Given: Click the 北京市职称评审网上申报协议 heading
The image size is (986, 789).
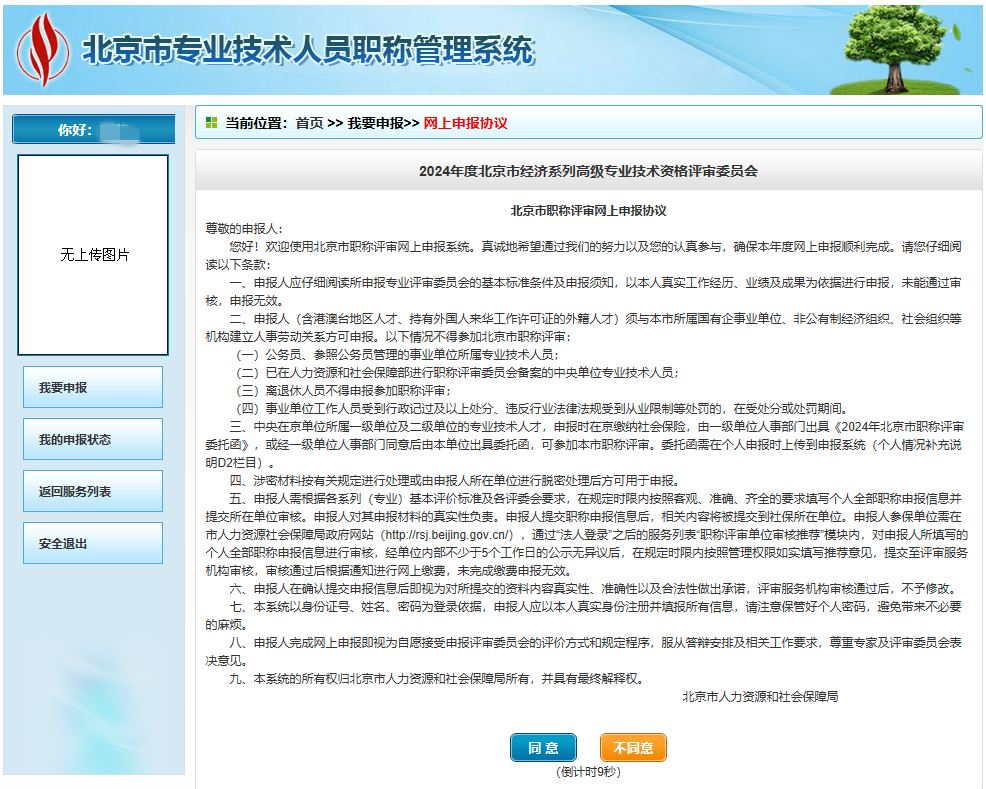Looking at the screenshot, I should pos(588,209).
